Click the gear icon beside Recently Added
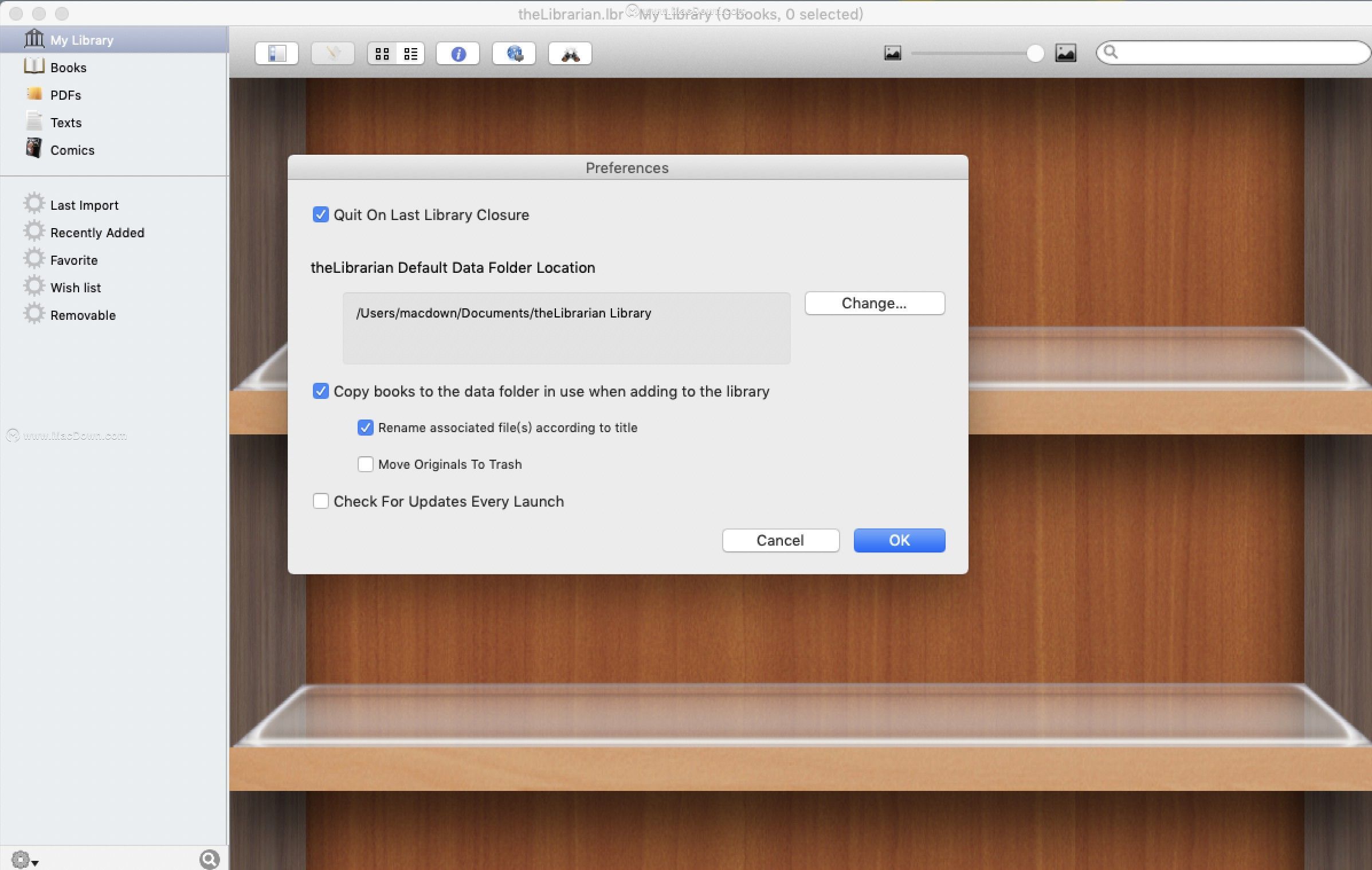1372x870 pixels. pos(34,231)
